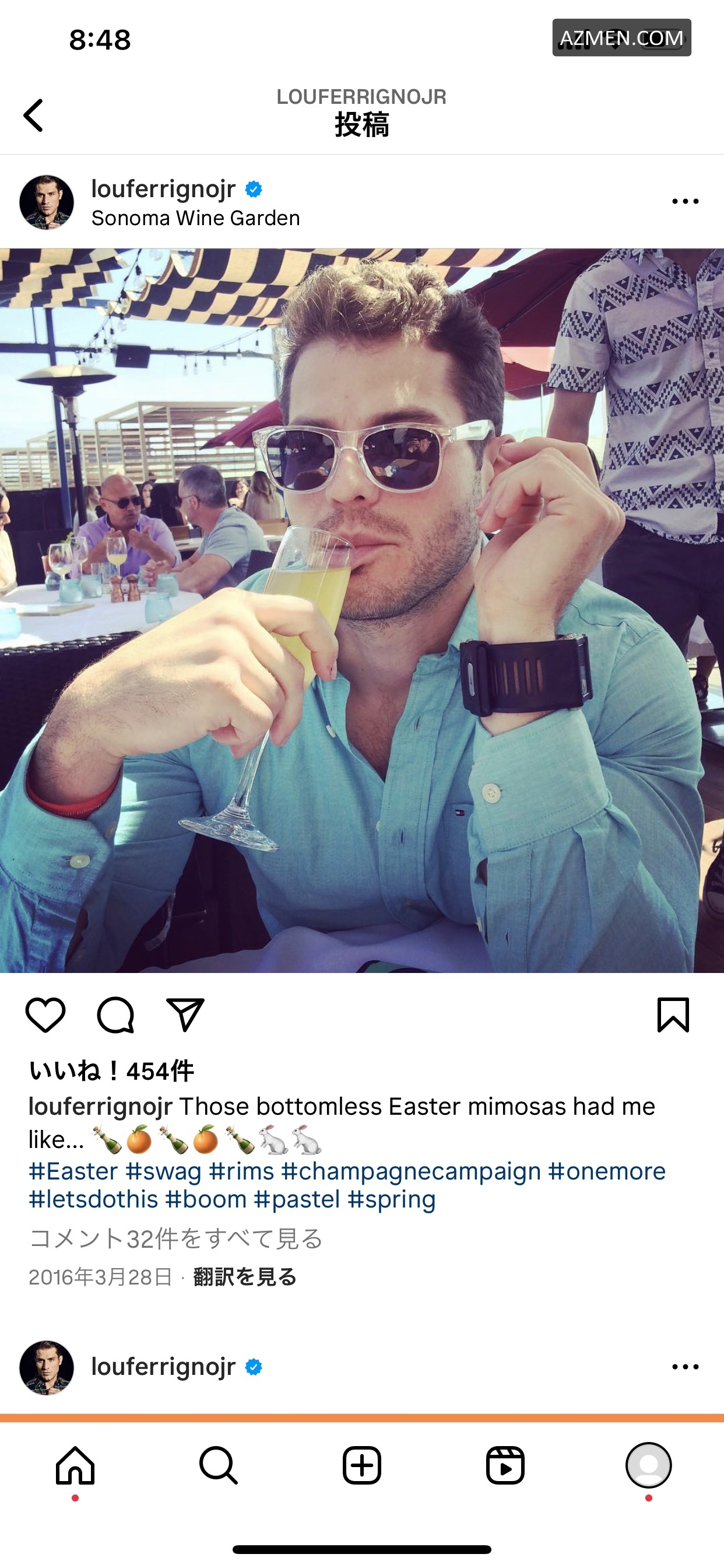Open the #champagnecampaign hashtag
Viewport: 724px width, 1568px height.
tap(410, 1171)
